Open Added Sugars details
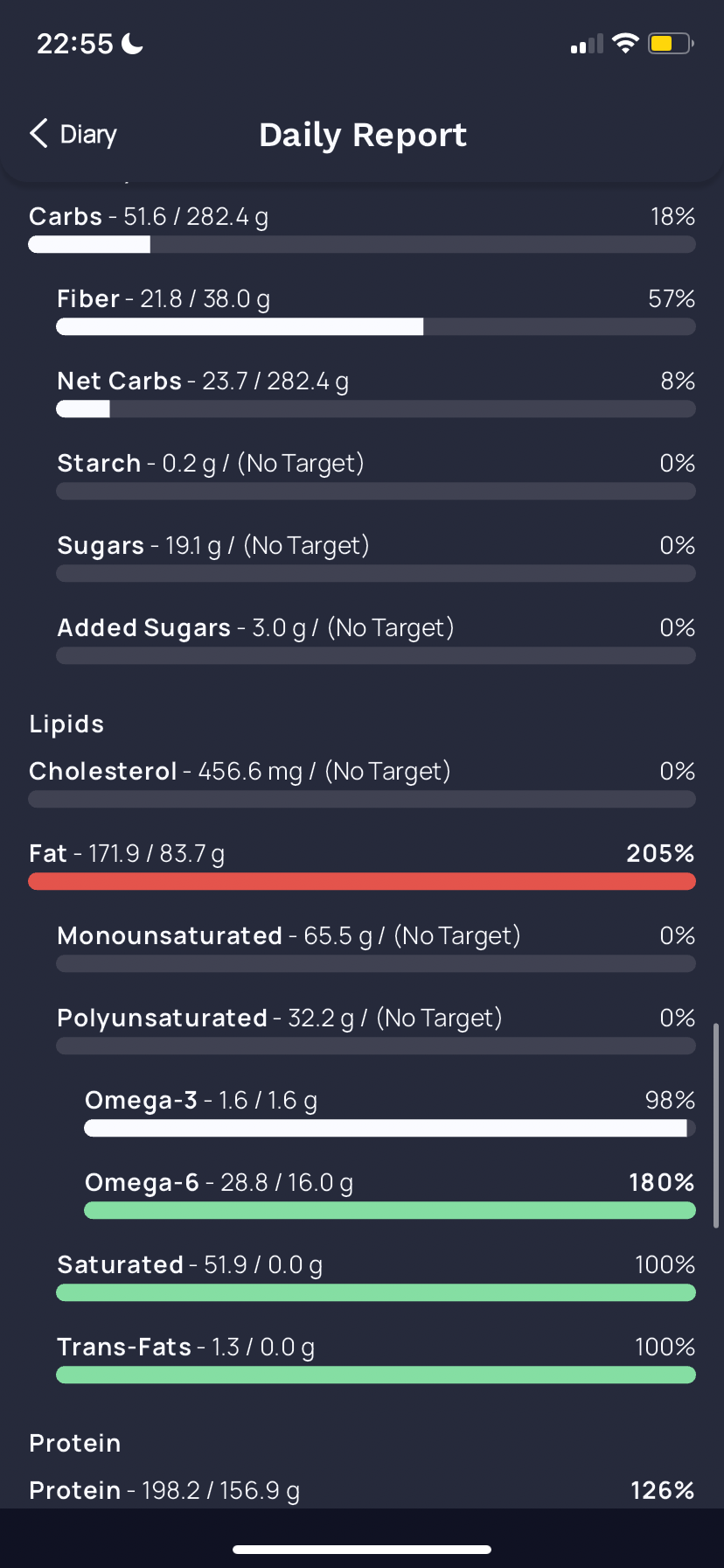Screen dimensions: 724x1568 [x=376, y=640]
